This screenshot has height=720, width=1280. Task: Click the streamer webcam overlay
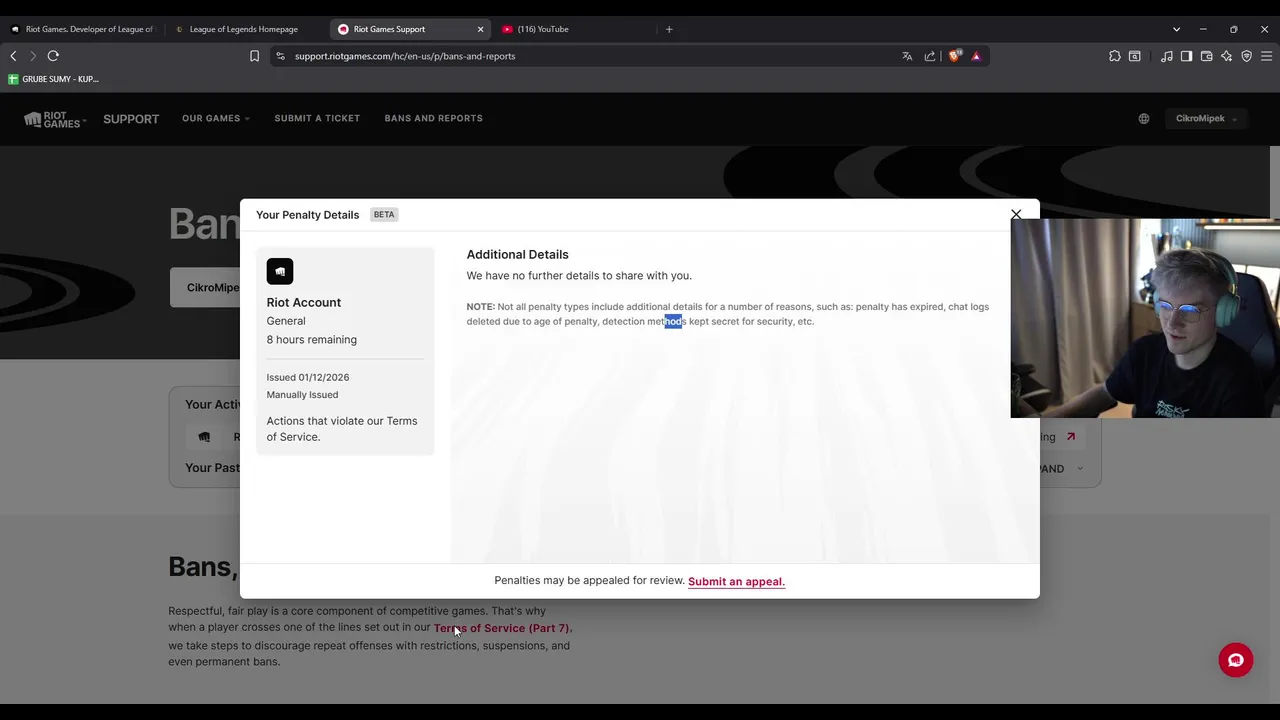[x=1145, y=318]
